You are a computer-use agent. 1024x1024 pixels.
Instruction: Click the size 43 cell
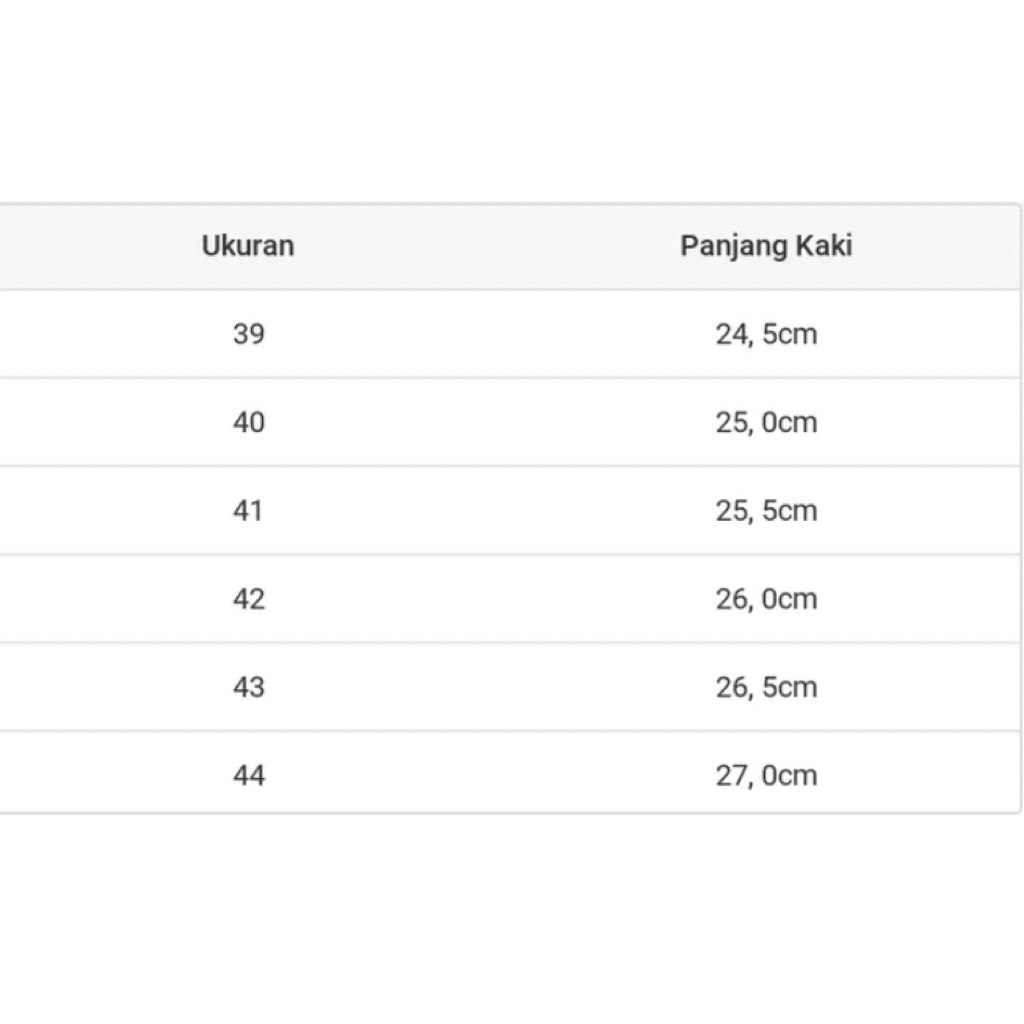point(248,687)
